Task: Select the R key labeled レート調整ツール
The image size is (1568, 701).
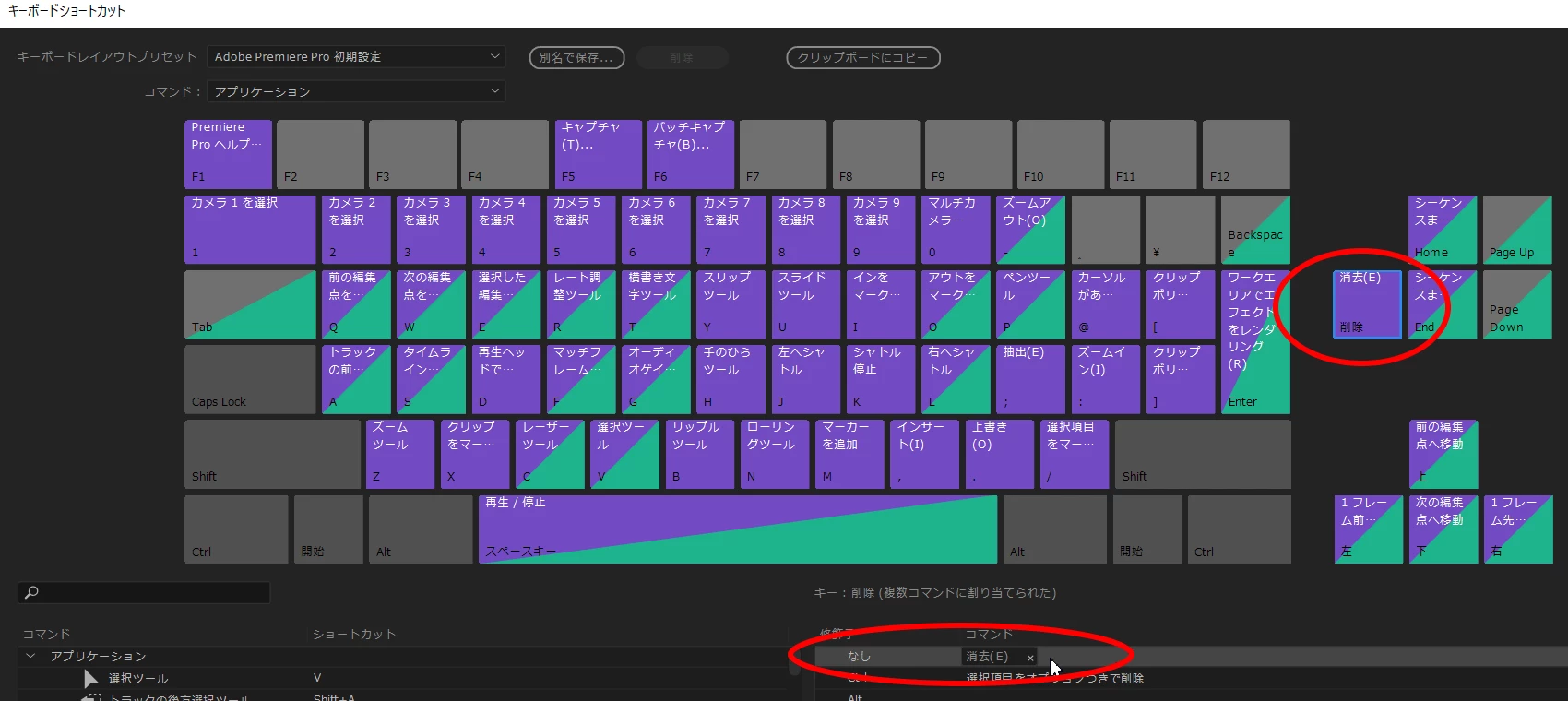Action: point(580,303)
